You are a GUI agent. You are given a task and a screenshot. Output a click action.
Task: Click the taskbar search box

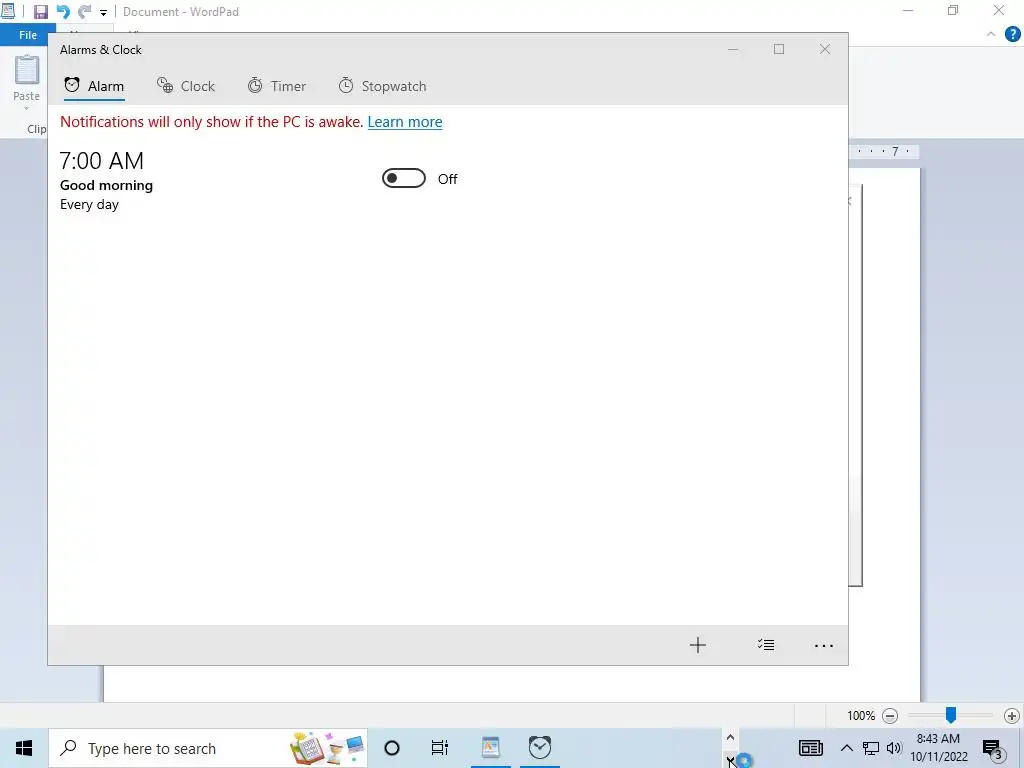(x=208, y=748)
